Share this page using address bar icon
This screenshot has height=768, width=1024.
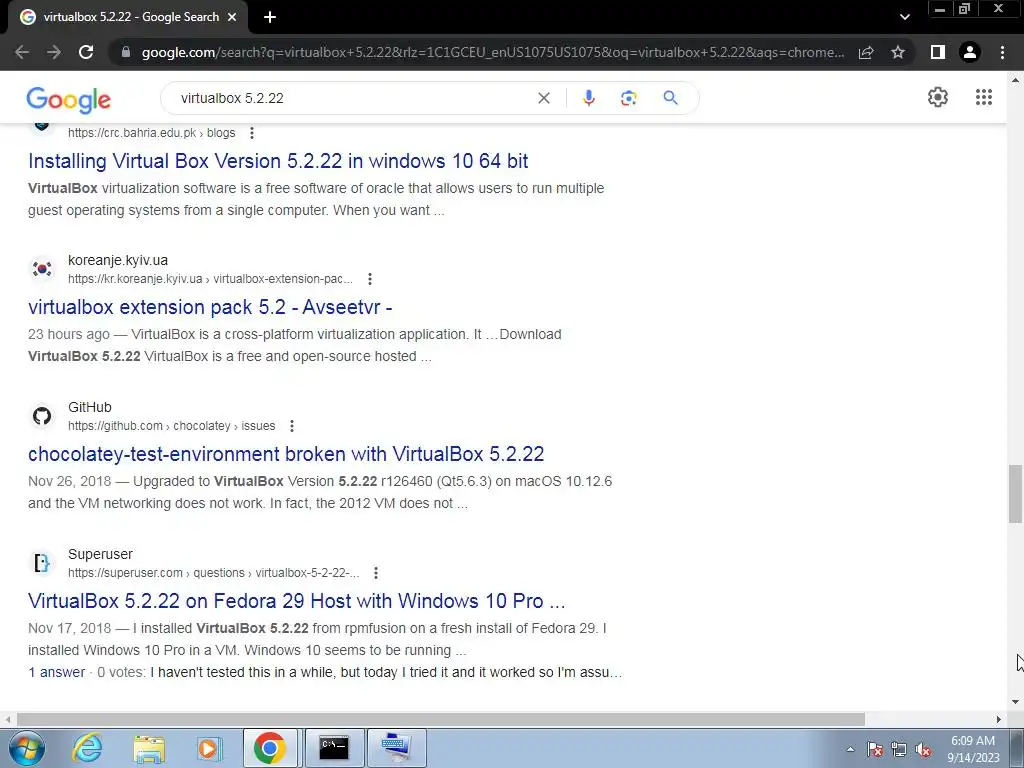(866, 52)
